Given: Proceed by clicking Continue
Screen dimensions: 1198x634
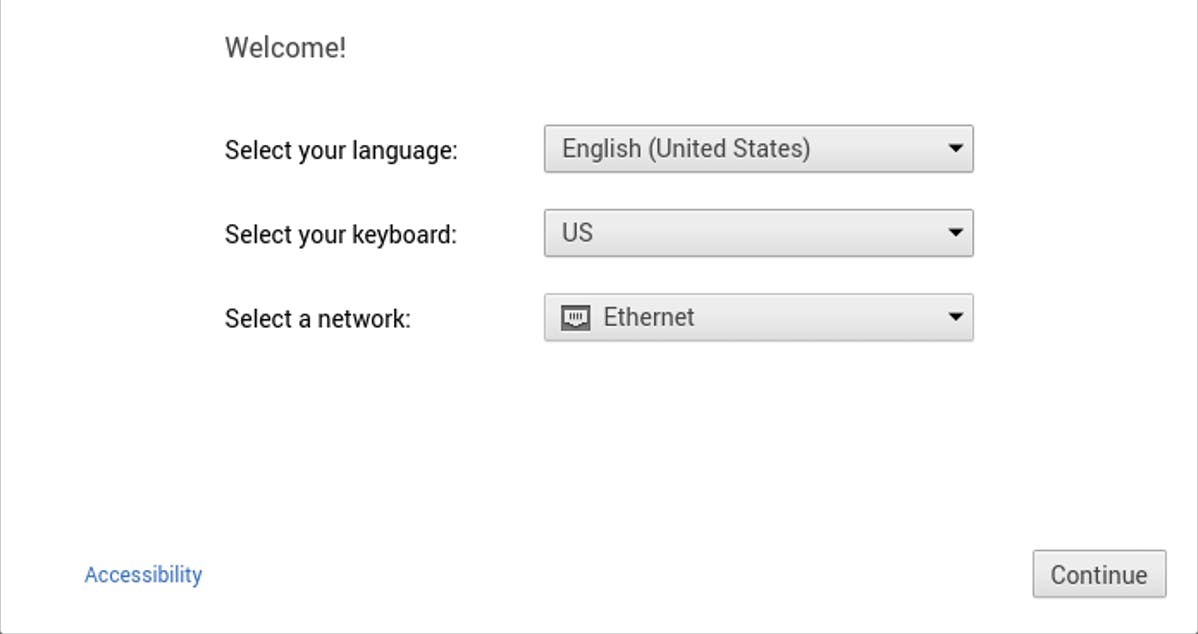Looking at the screenshot, I should click(x=1098, y=575).
